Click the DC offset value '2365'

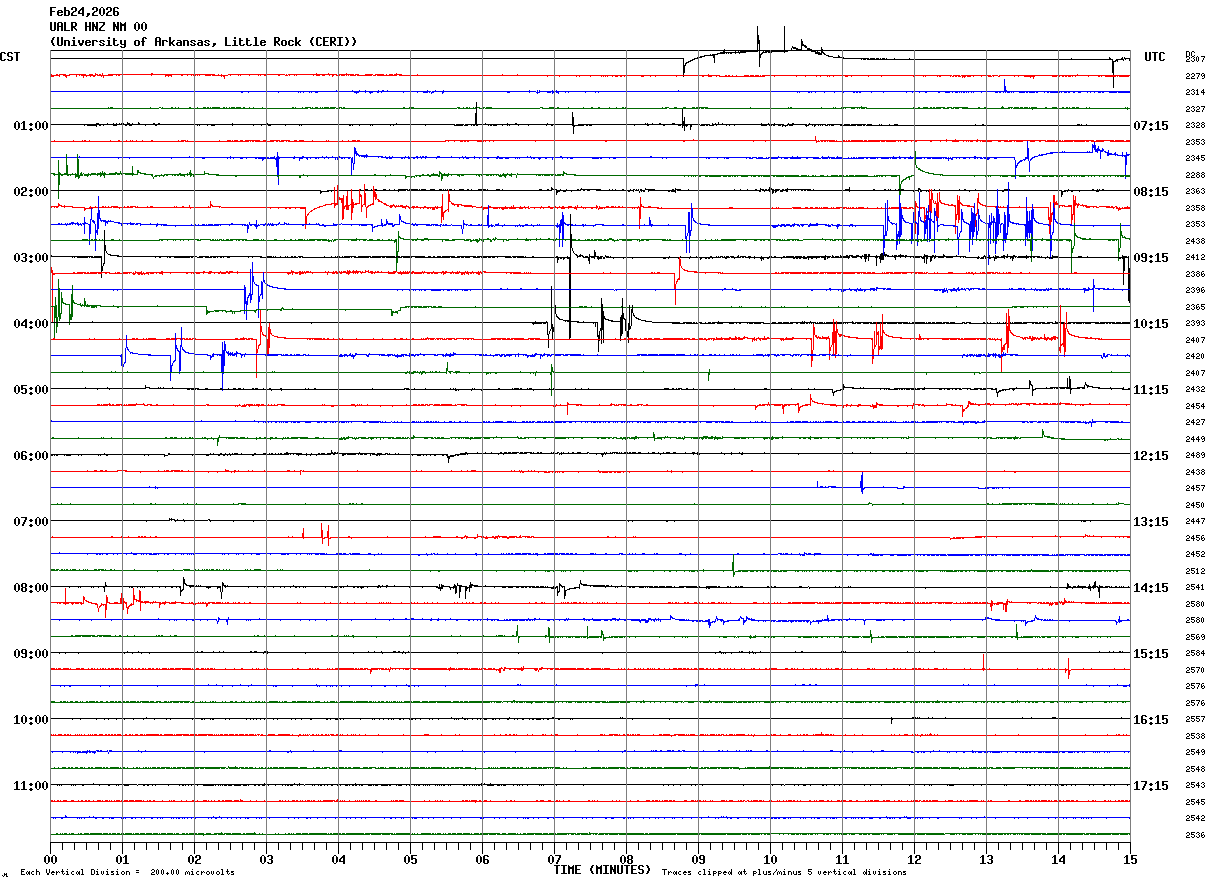tap(1195, 307)
